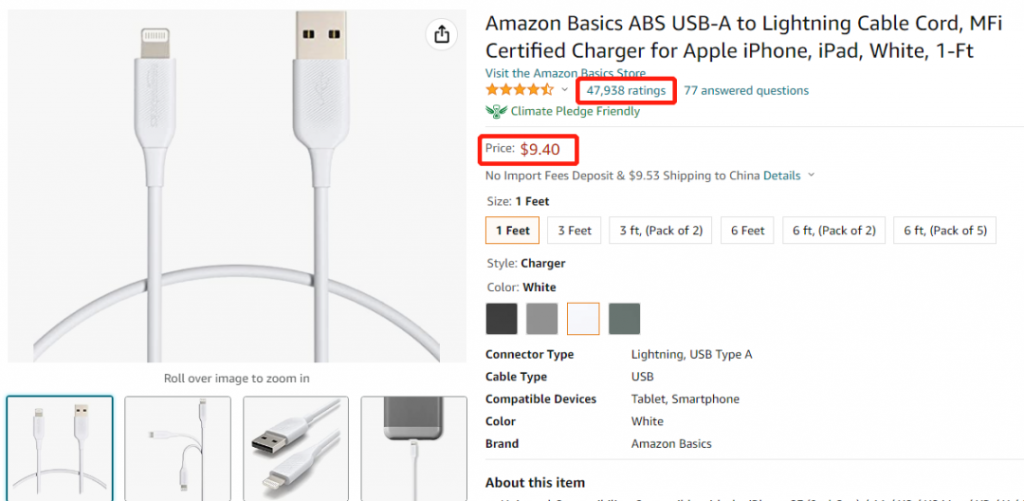The width and height of the screenshot is (1024, 501).
Task: Select the 1 Feet size option
Action: (513, 231)
